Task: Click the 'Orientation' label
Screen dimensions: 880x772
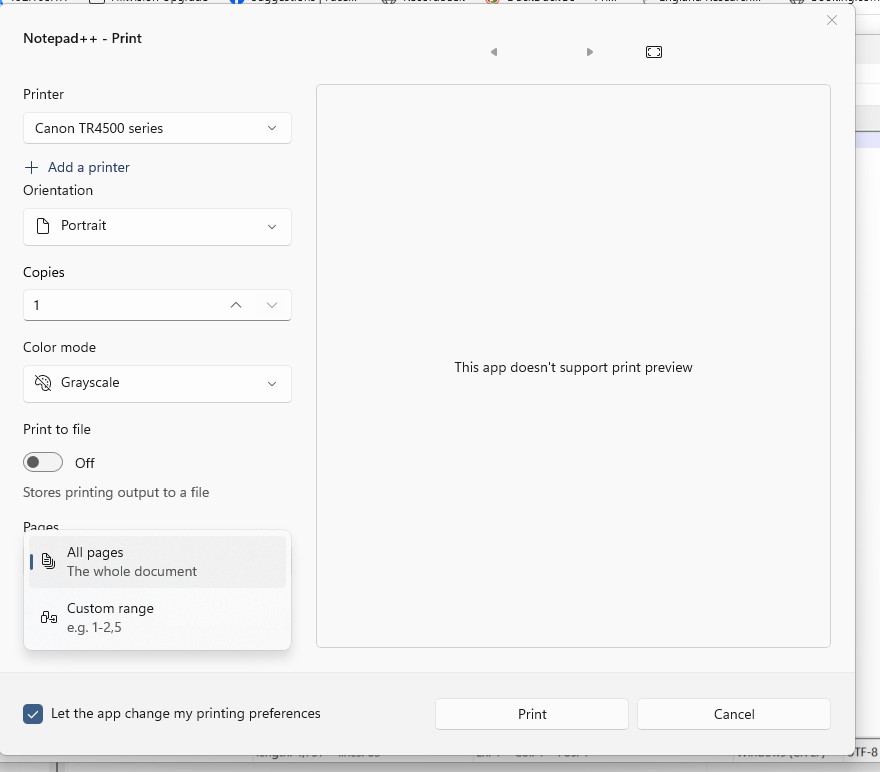Action: [58, 190]
